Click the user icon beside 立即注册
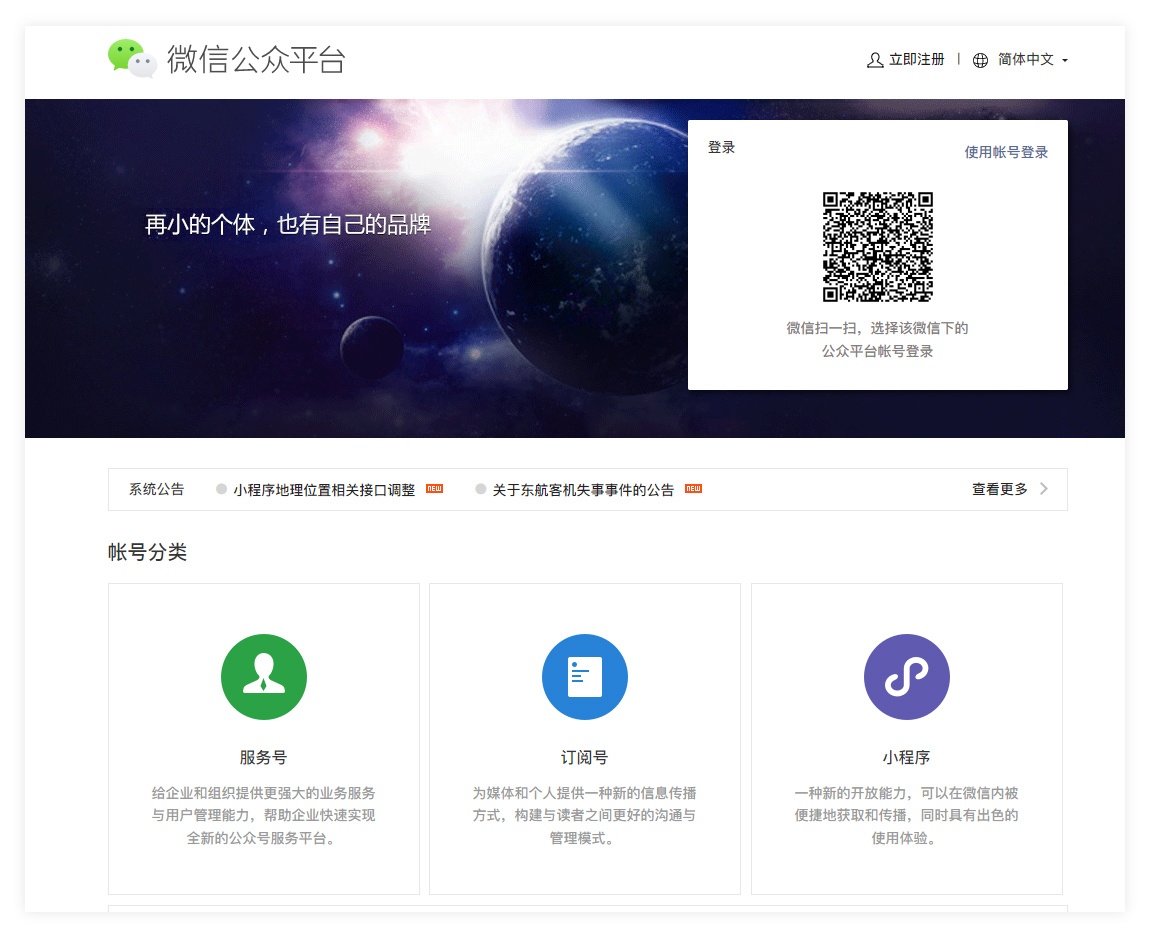Viewport: 1151px width, 938px height. click(875, 60)
